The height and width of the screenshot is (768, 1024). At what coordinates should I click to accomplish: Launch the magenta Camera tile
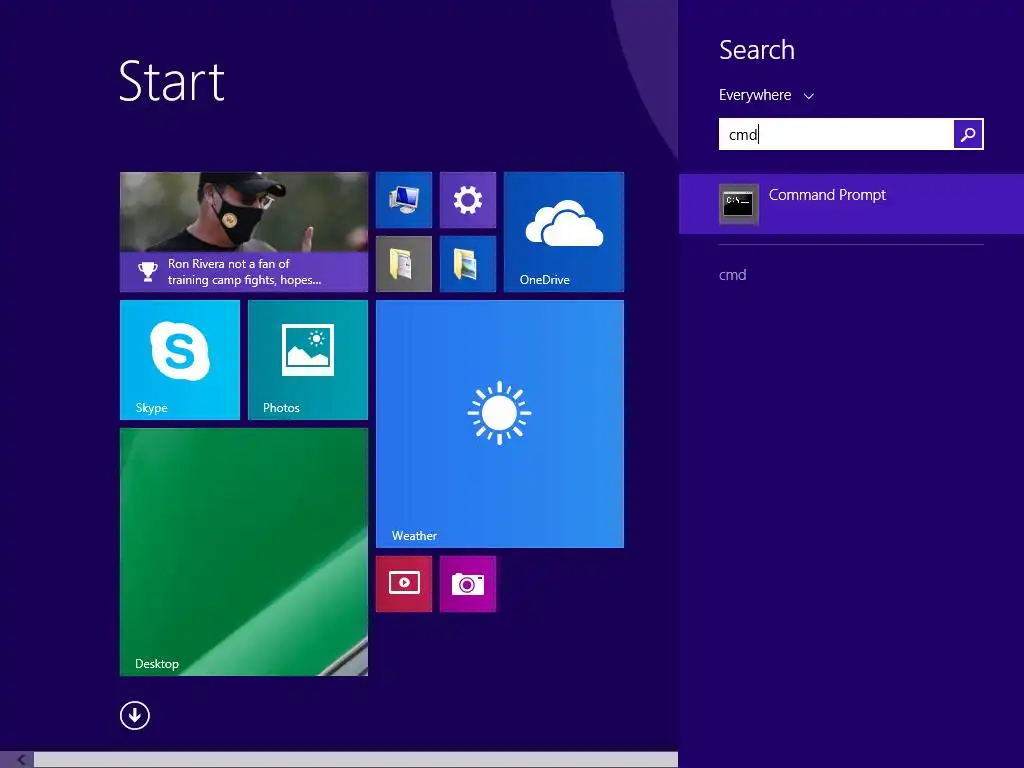(468, 584)
